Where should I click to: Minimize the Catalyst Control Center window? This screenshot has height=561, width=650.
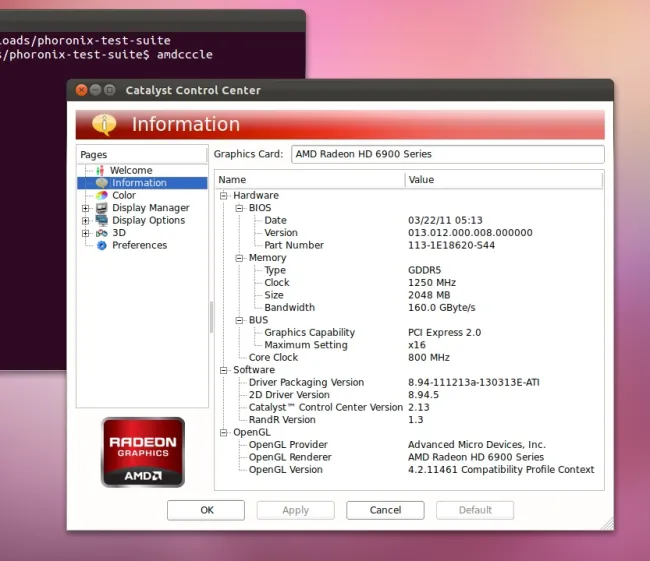click(95, 90)
